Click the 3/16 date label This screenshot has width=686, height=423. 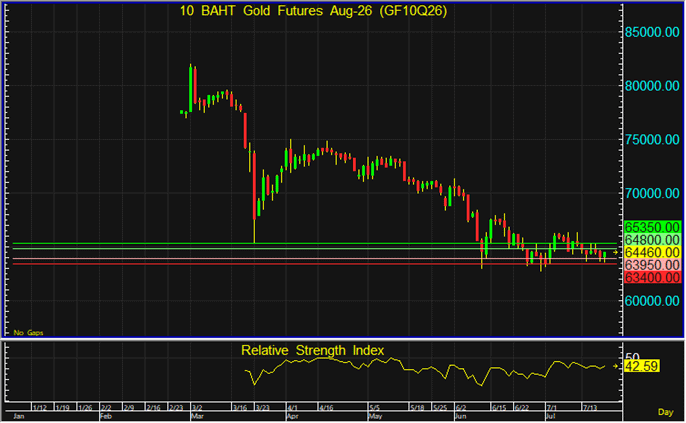(x=240, y=408)
